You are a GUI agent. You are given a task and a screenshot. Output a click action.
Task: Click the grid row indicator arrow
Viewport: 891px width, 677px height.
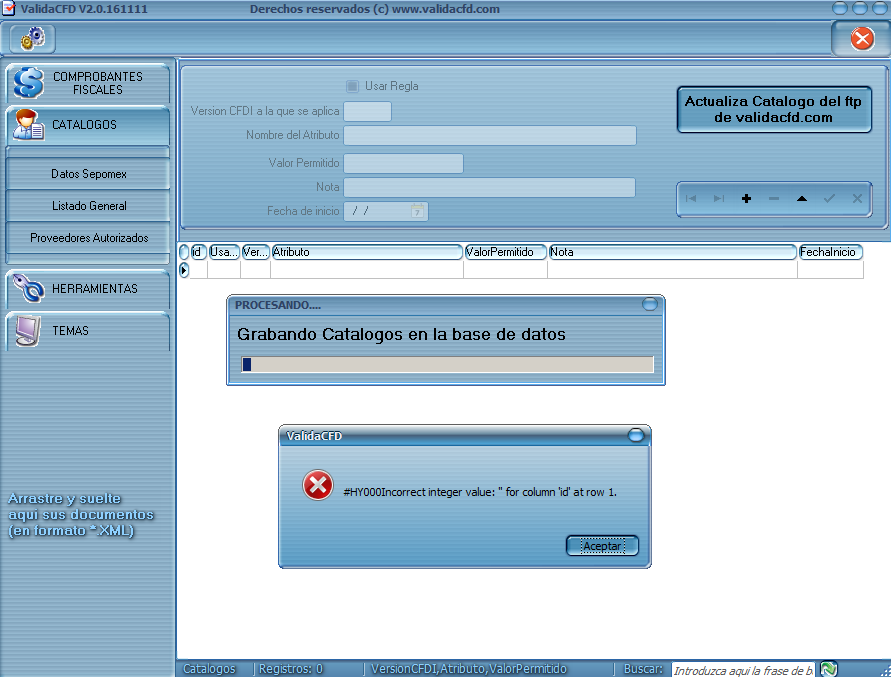(x=184, y=270)
